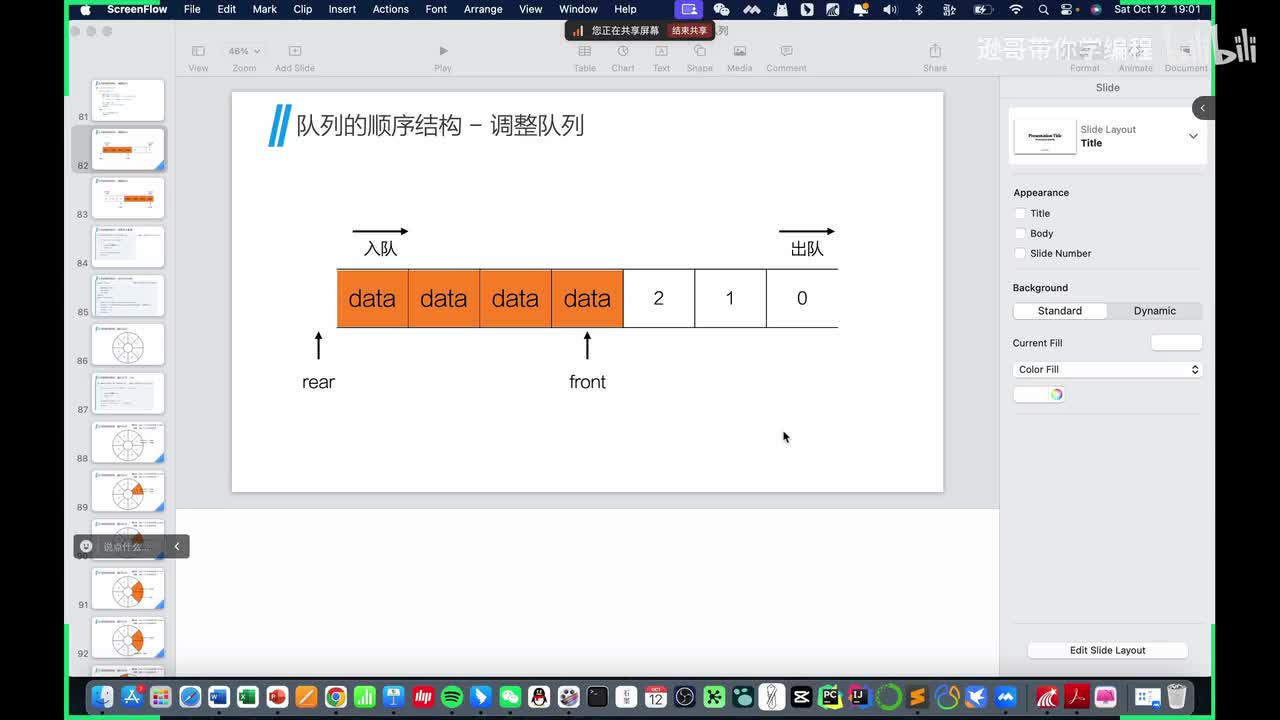Open the Actions menu

pyautogui.click(x=390, y=9)
